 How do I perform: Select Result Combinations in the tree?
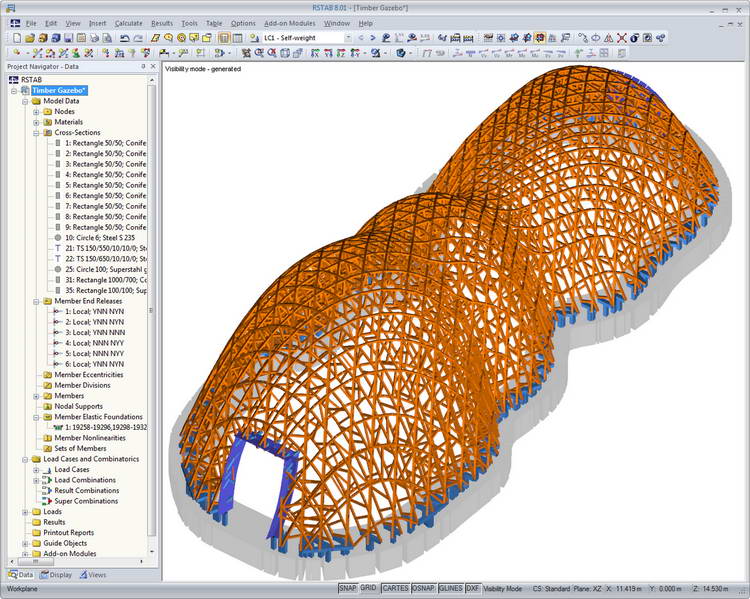click(x=87, y=490)
